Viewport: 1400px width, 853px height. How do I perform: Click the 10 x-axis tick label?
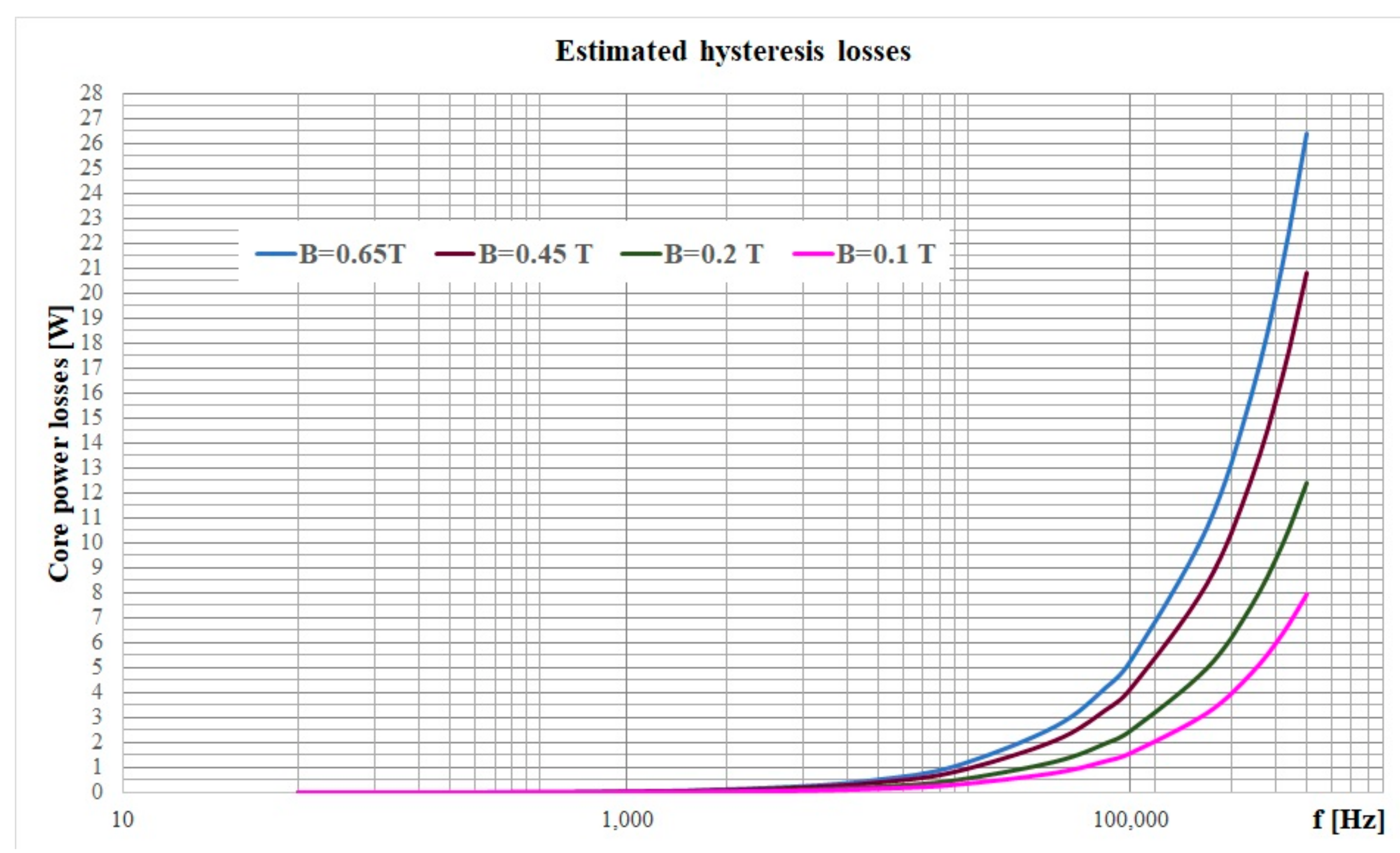click(122, 820)
